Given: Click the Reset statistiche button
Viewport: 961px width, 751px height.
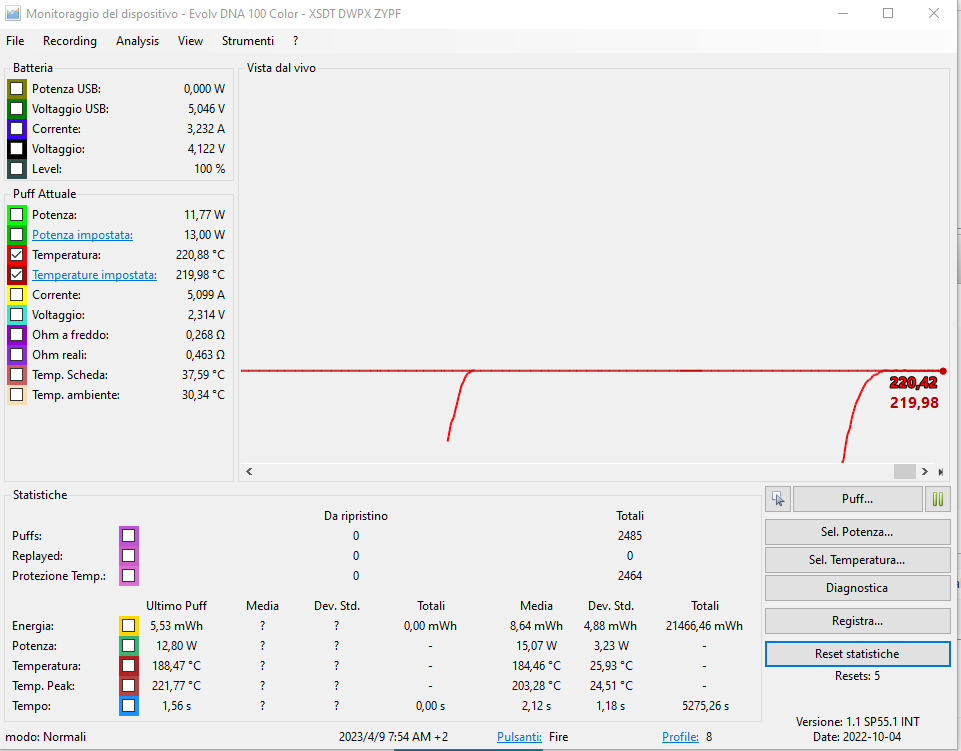Looking at the screenshot, I should [857, 654].
